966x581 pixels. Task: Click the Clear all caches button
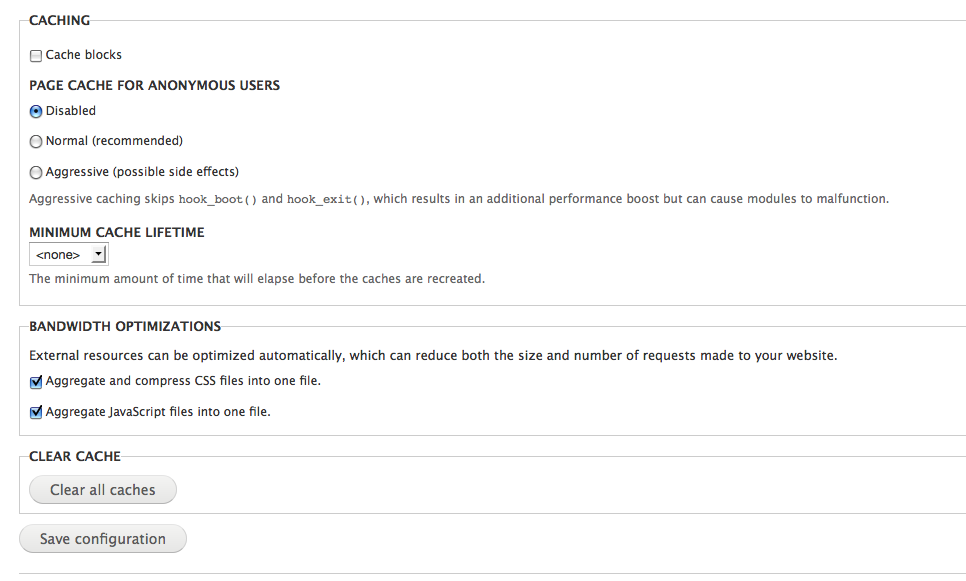pyautogui.click(x=103, y=490)
